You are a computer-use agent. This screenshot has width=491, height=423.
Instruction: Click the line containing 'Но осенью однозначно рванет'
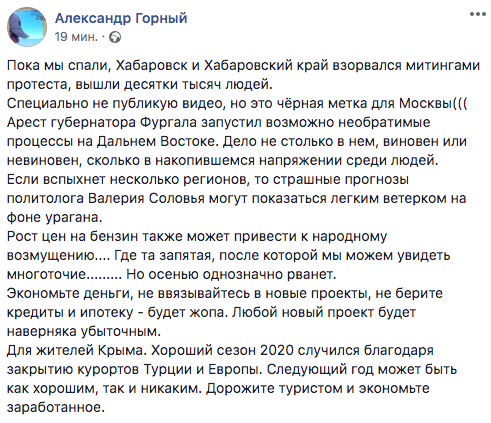(x=172, y=275)
